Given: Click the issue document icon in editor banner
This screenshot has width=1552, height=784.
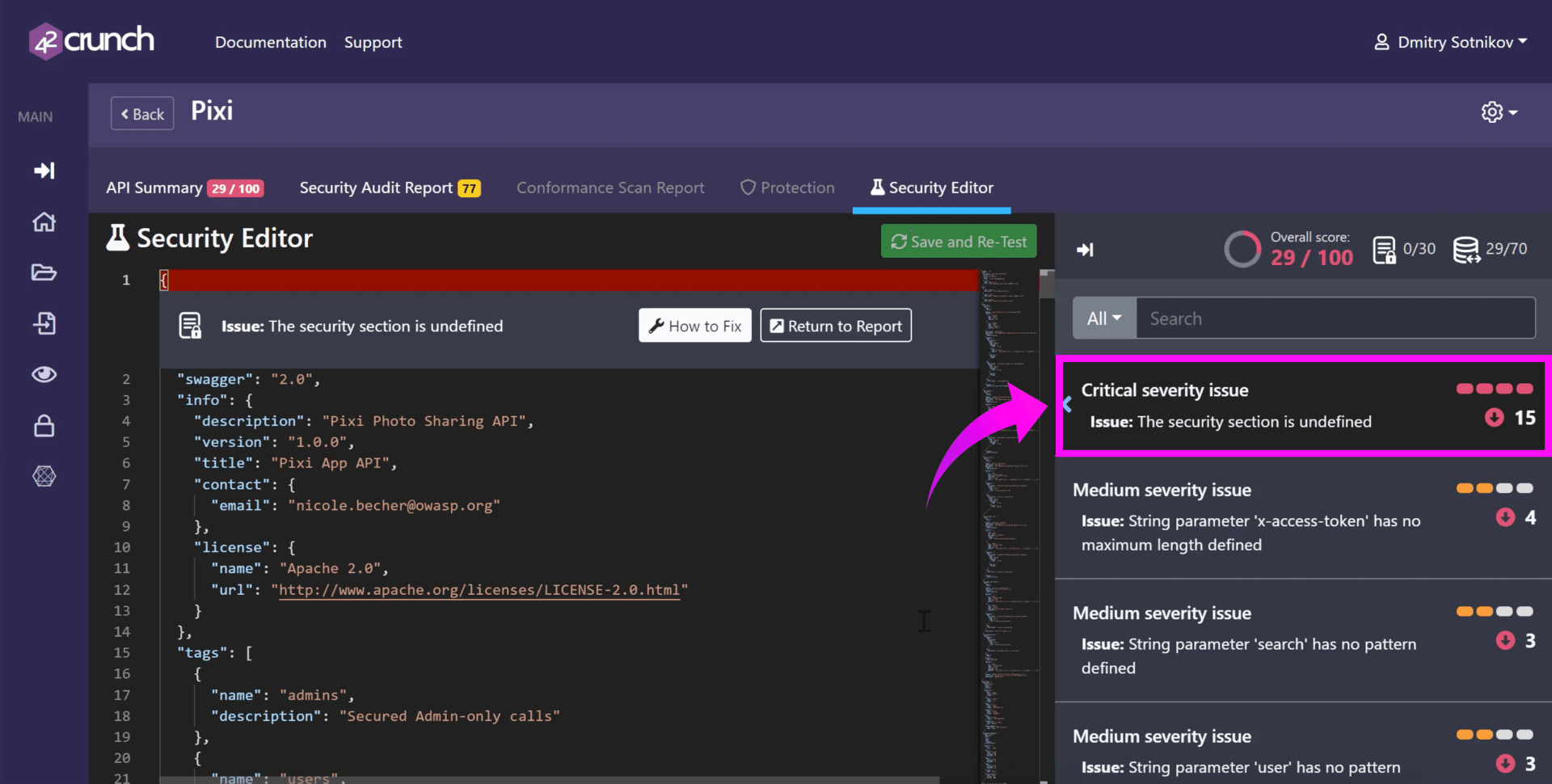Looking at the screenshot, I should click(190, 326).
